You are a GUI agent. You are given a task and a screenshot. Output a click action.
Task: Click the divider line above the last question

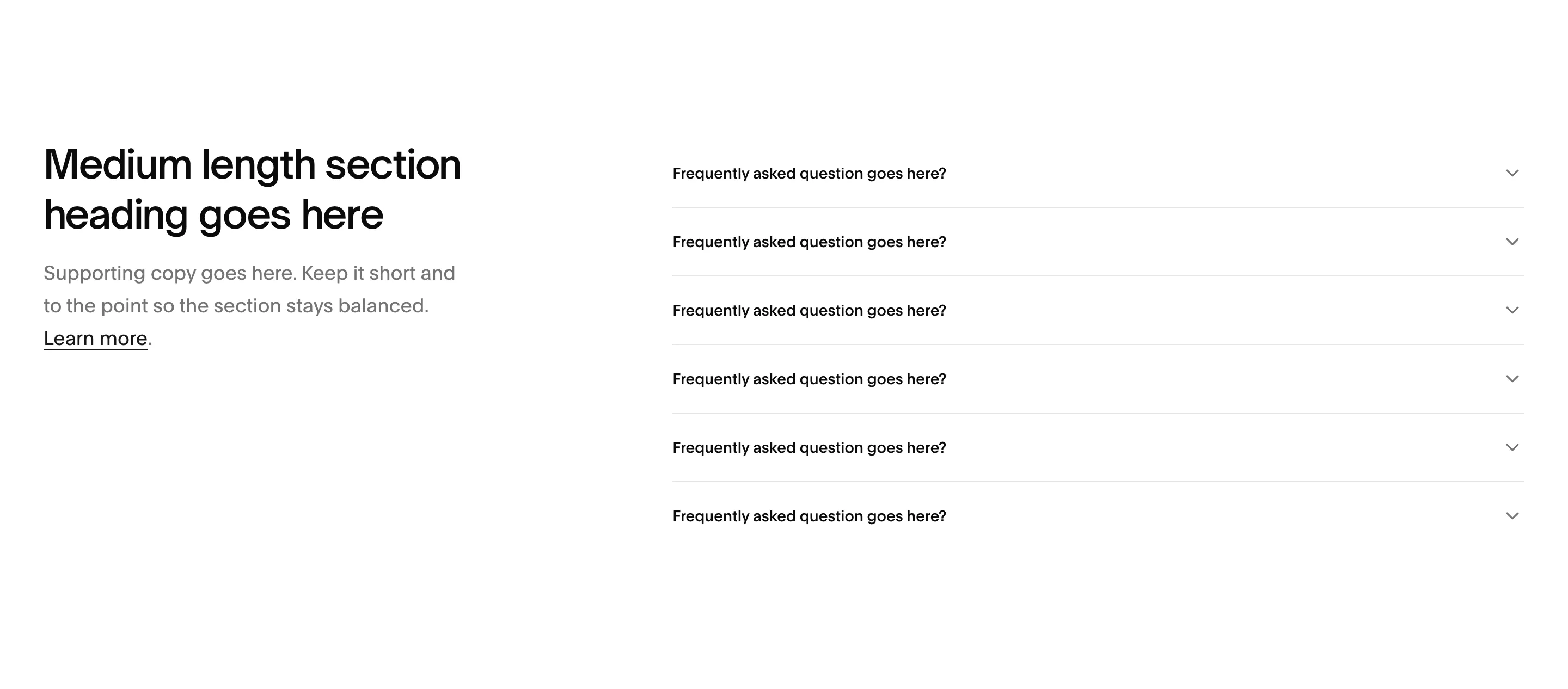1098,482
